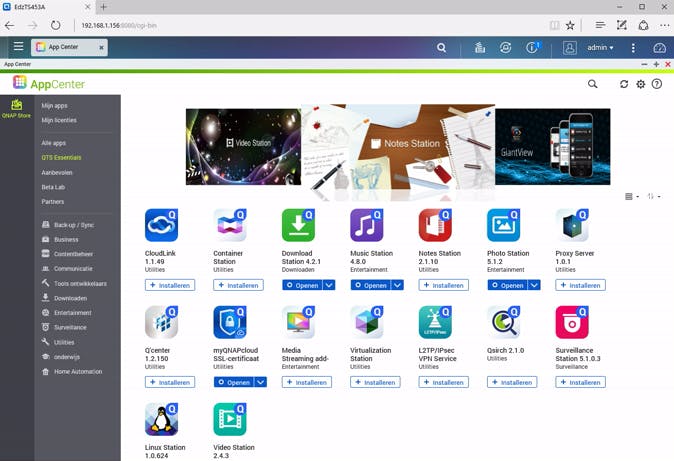Select QNAP Store in the left rail
Screen dimensions: 674x461
coord(16,108)
